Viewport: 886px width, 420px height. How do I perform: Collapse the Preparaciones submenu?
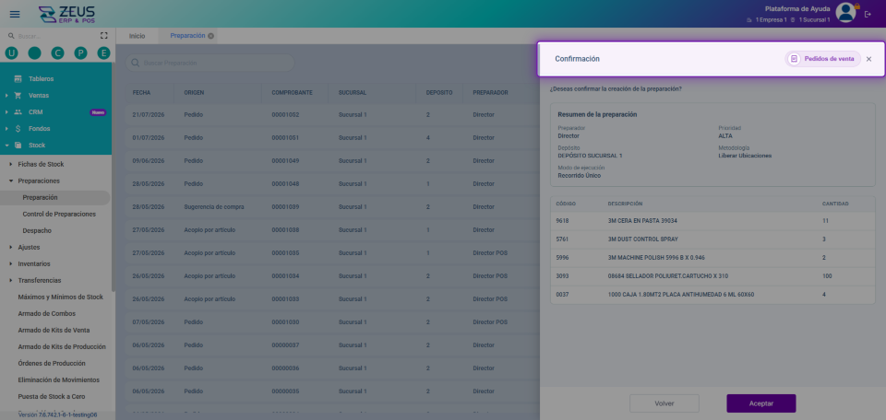click(11, 181)
